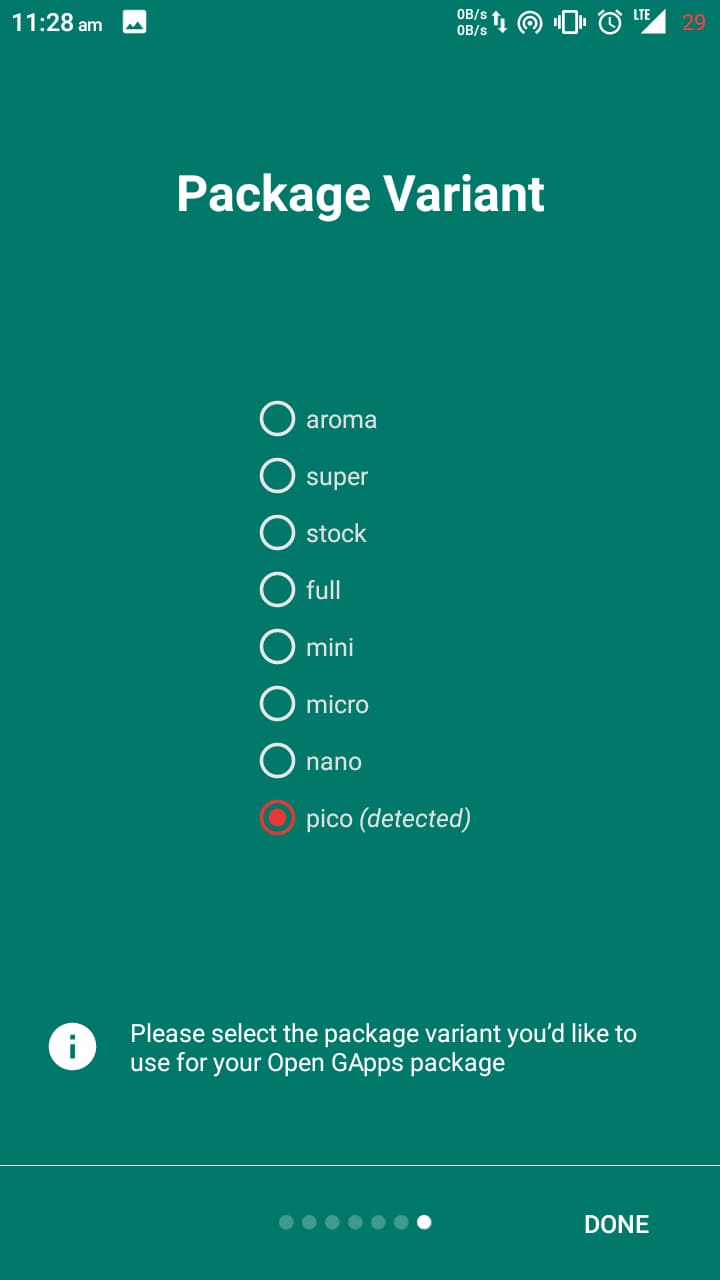This screenshot has height=1280, width=720.
Task: Tap the hotspot status icon
Action: click(531, 22)
